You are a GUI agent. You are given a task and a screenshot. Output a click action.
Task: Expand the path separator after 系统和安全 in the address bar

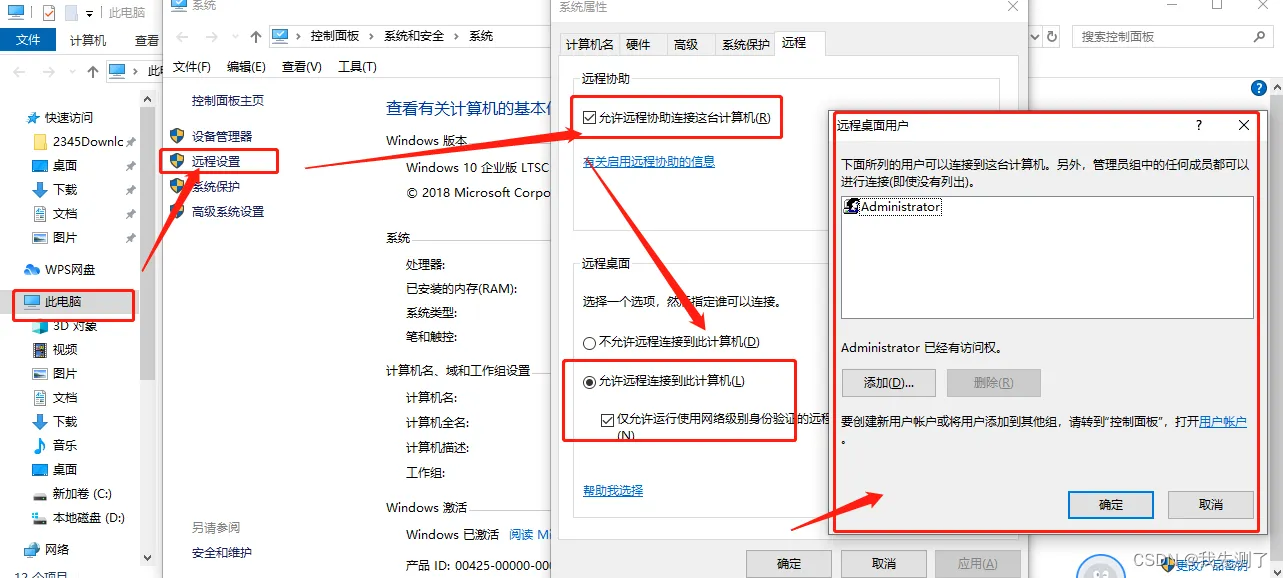click(454, 36)
